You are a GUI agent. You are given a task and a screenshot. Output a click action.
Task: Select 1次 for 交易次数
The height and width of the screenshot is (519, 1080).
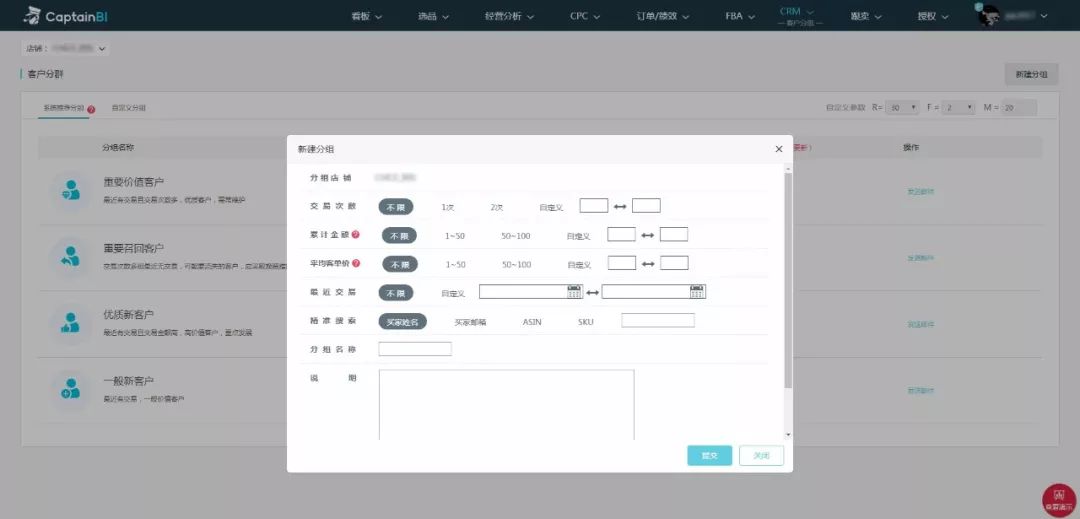coord(448,207)
